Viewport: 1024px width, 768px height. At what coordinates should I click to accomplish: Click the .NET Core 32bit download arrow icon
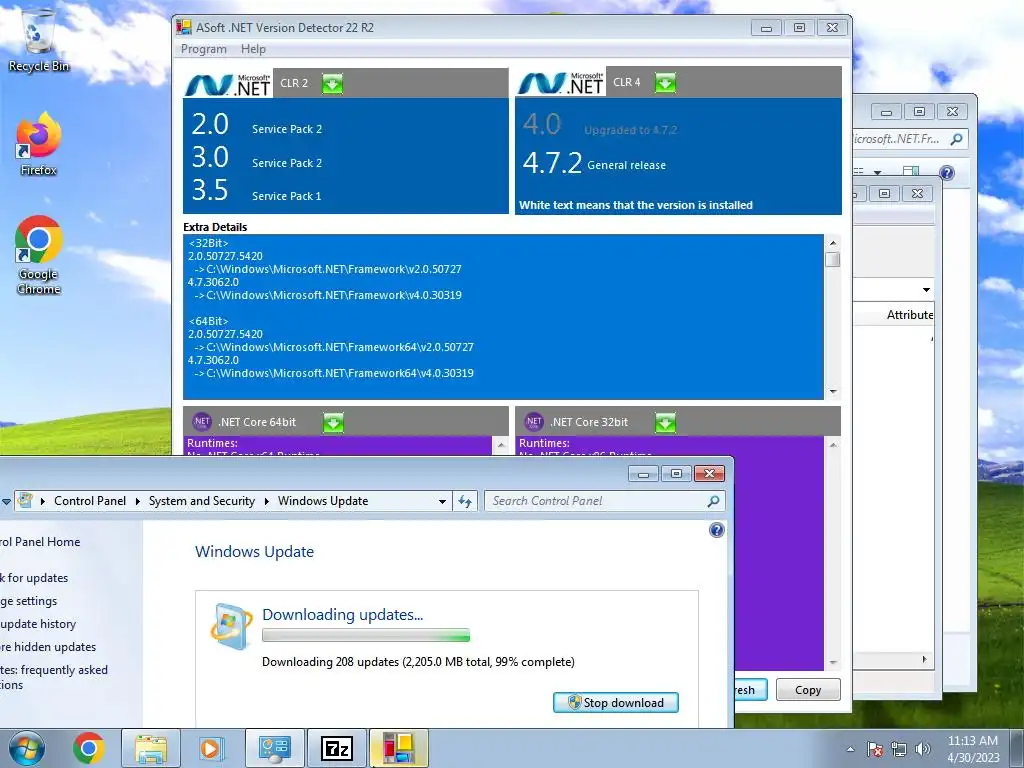pyautogui.click(x=665, y=423)
